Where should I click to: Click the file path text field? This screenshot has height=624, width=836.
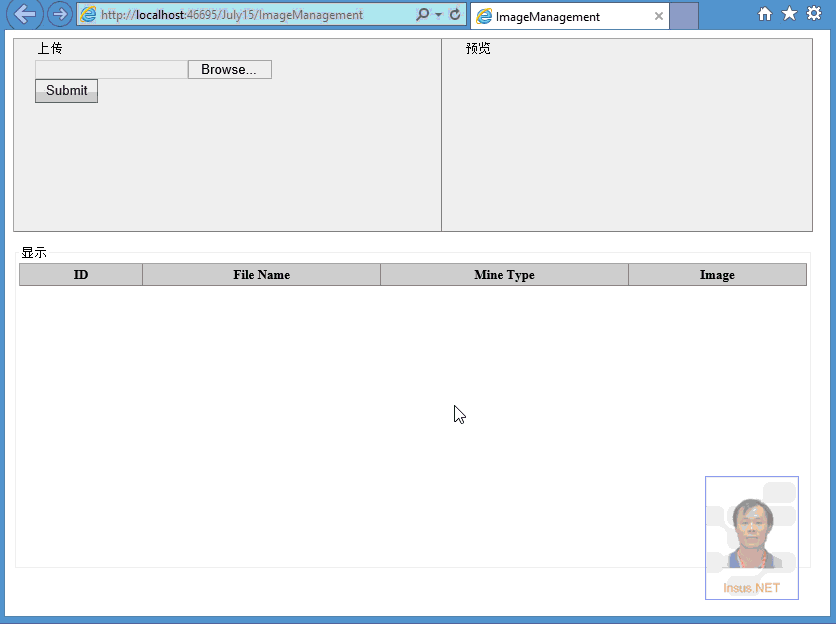coord(111,69)
